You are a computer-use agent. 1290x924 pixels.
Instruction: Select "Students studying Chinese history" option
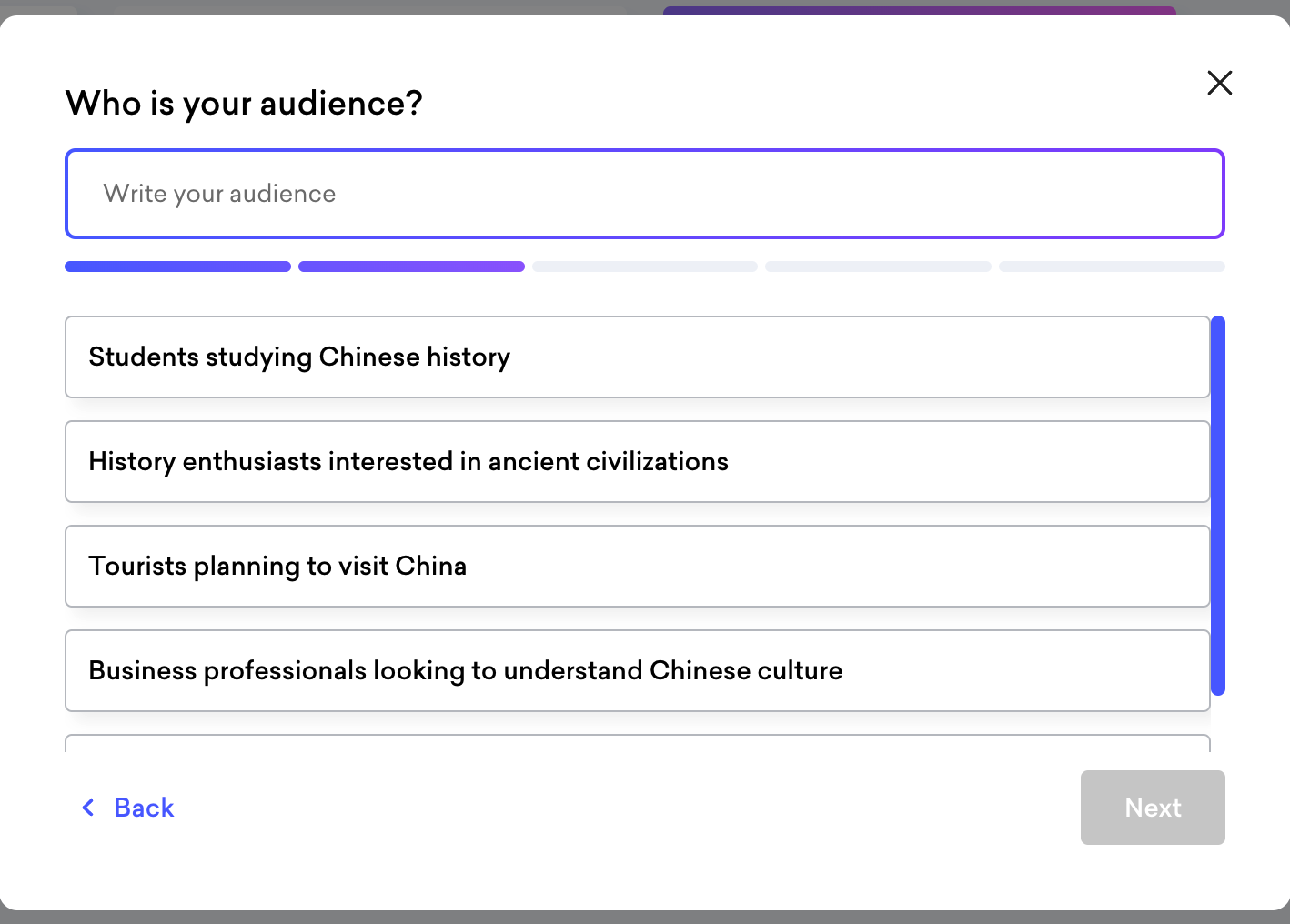pyautogui.click(x=637, y=357)
